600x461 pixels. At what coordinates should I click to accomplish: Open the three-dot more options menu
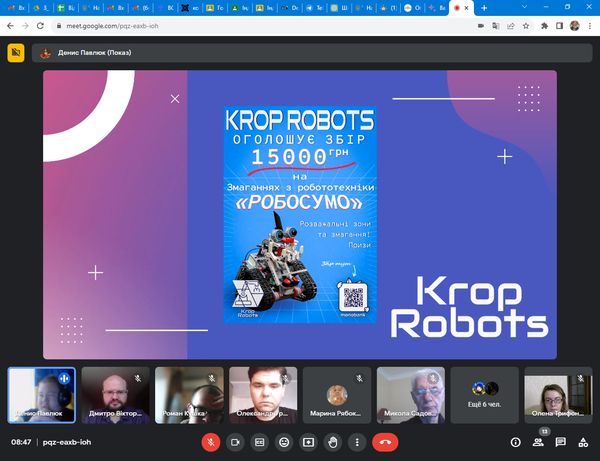click(357, 441)
